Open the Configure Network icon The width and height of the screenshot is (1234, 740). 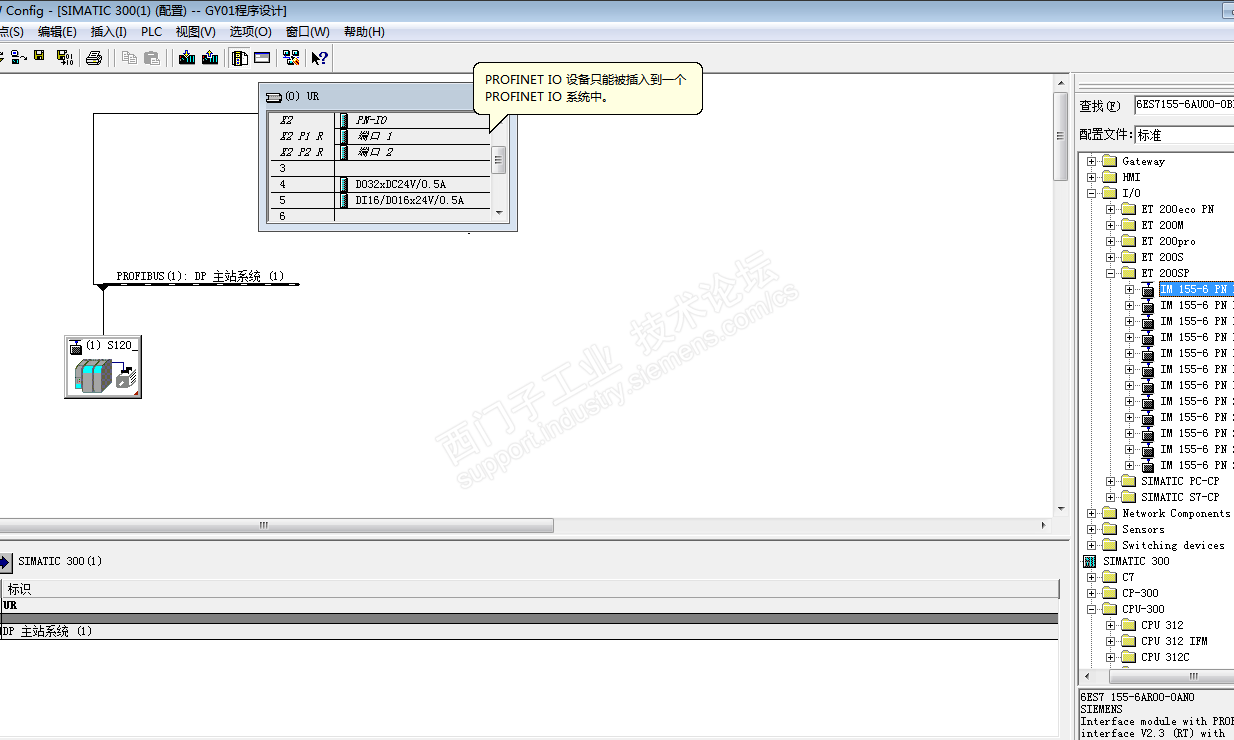(x=290, y=57)
